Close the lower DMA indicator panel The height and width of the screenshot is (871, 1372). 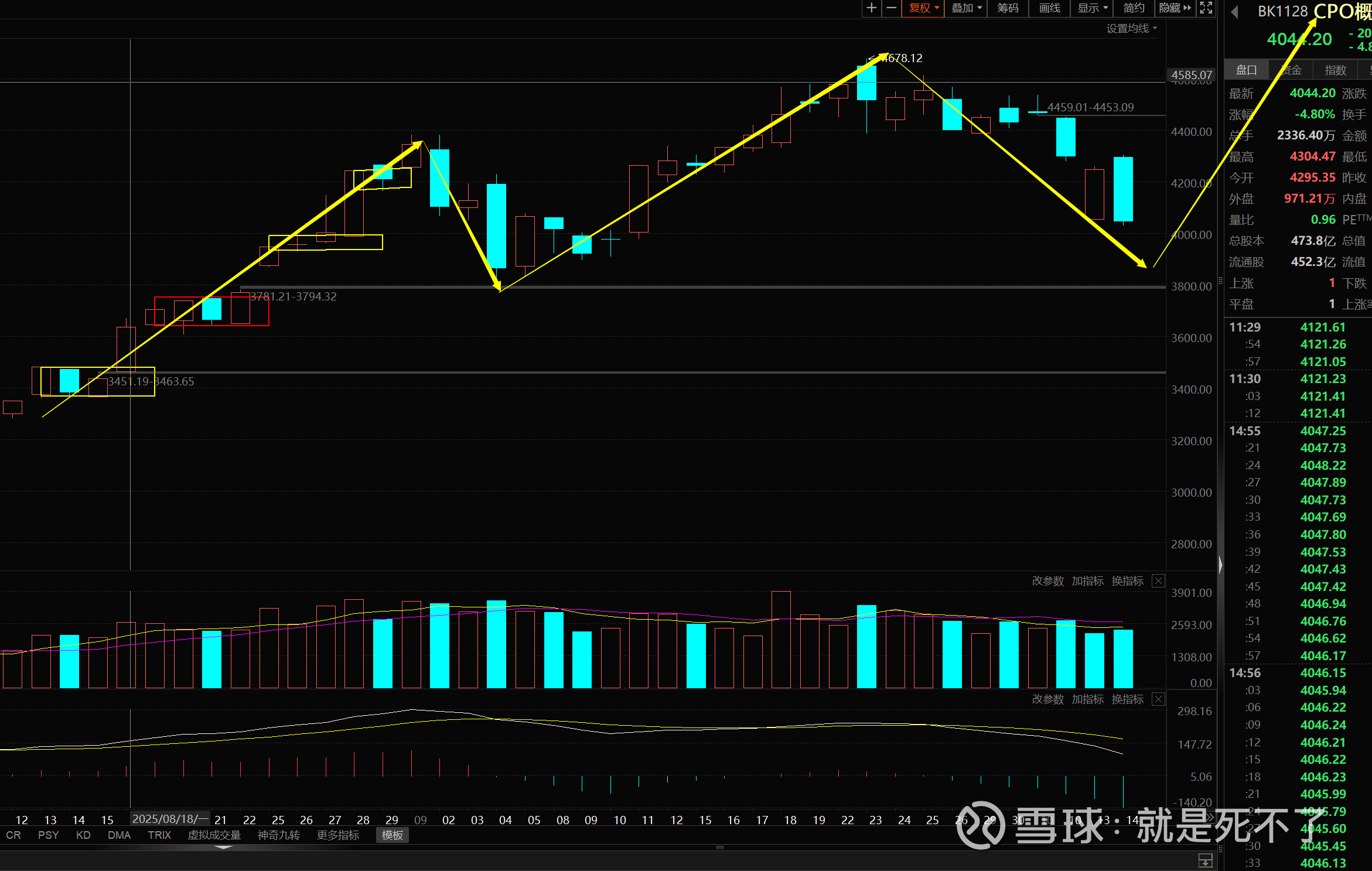(1158, 699)
